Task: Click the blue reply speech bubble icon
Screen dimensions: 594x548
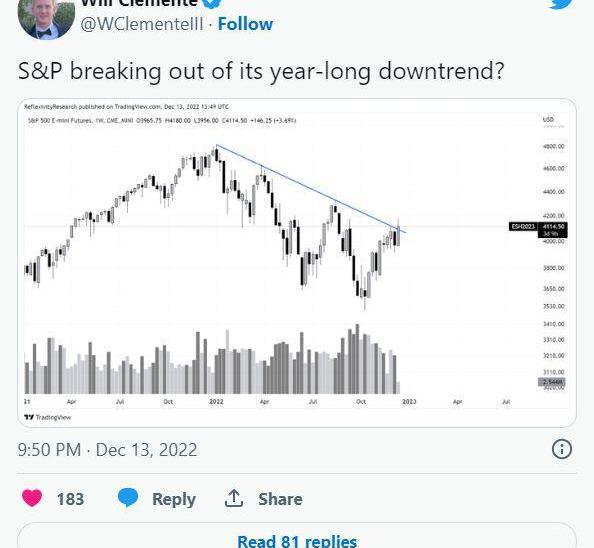Action: pyautogui.click(x=128, y=498)
